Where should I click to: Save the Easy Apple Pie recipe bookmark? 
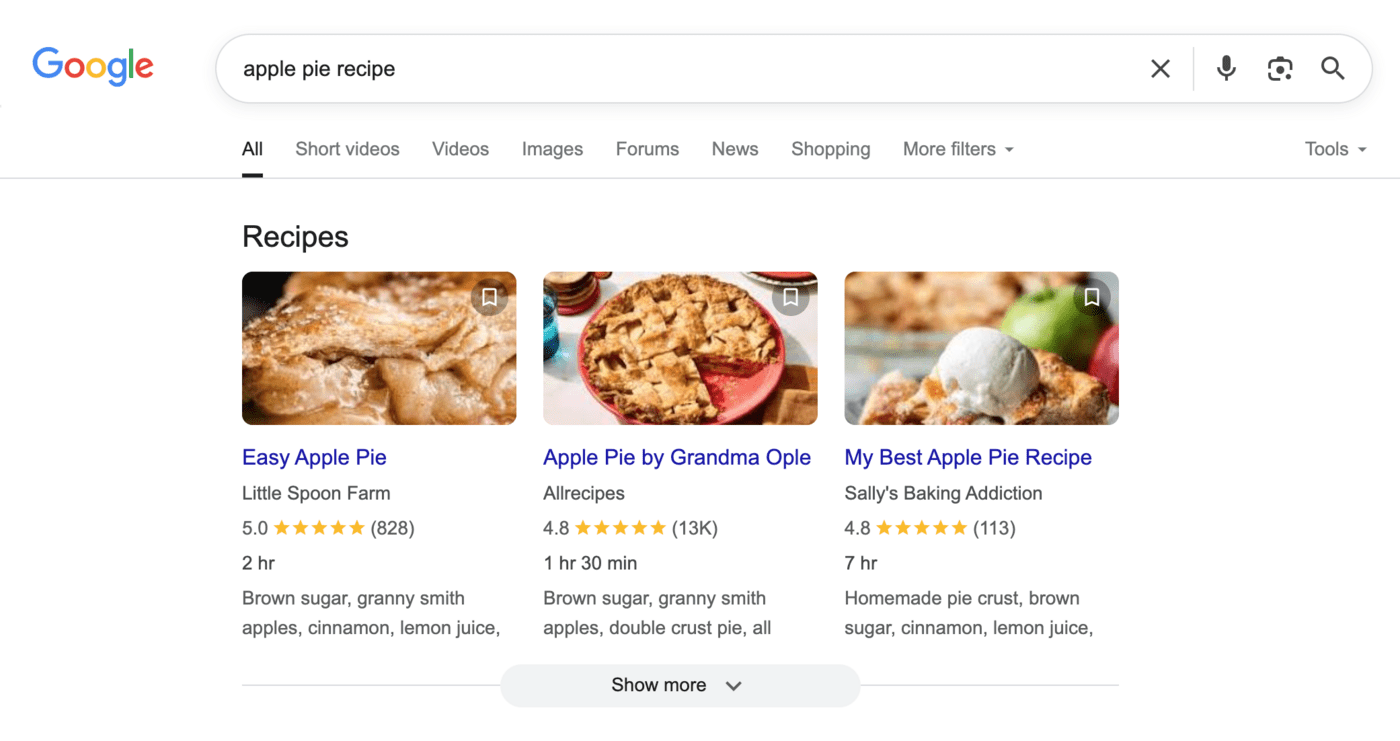click(x=489, y=297)
